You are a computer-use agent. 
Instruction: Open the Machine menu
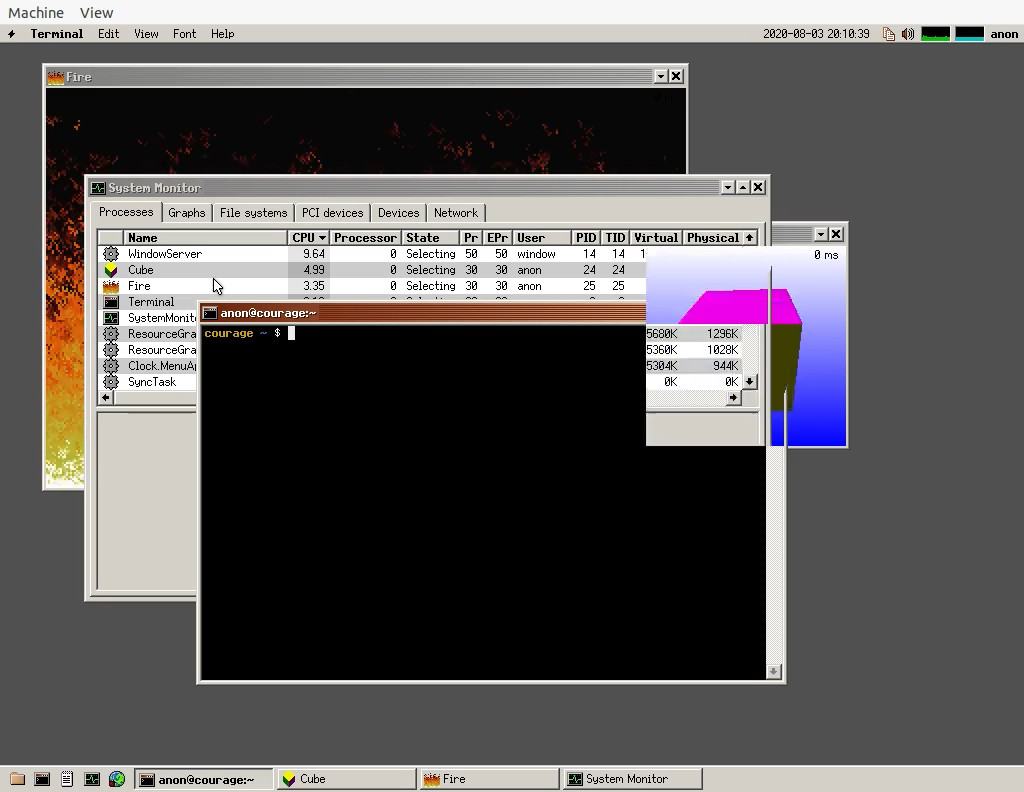tap(36, 12)
